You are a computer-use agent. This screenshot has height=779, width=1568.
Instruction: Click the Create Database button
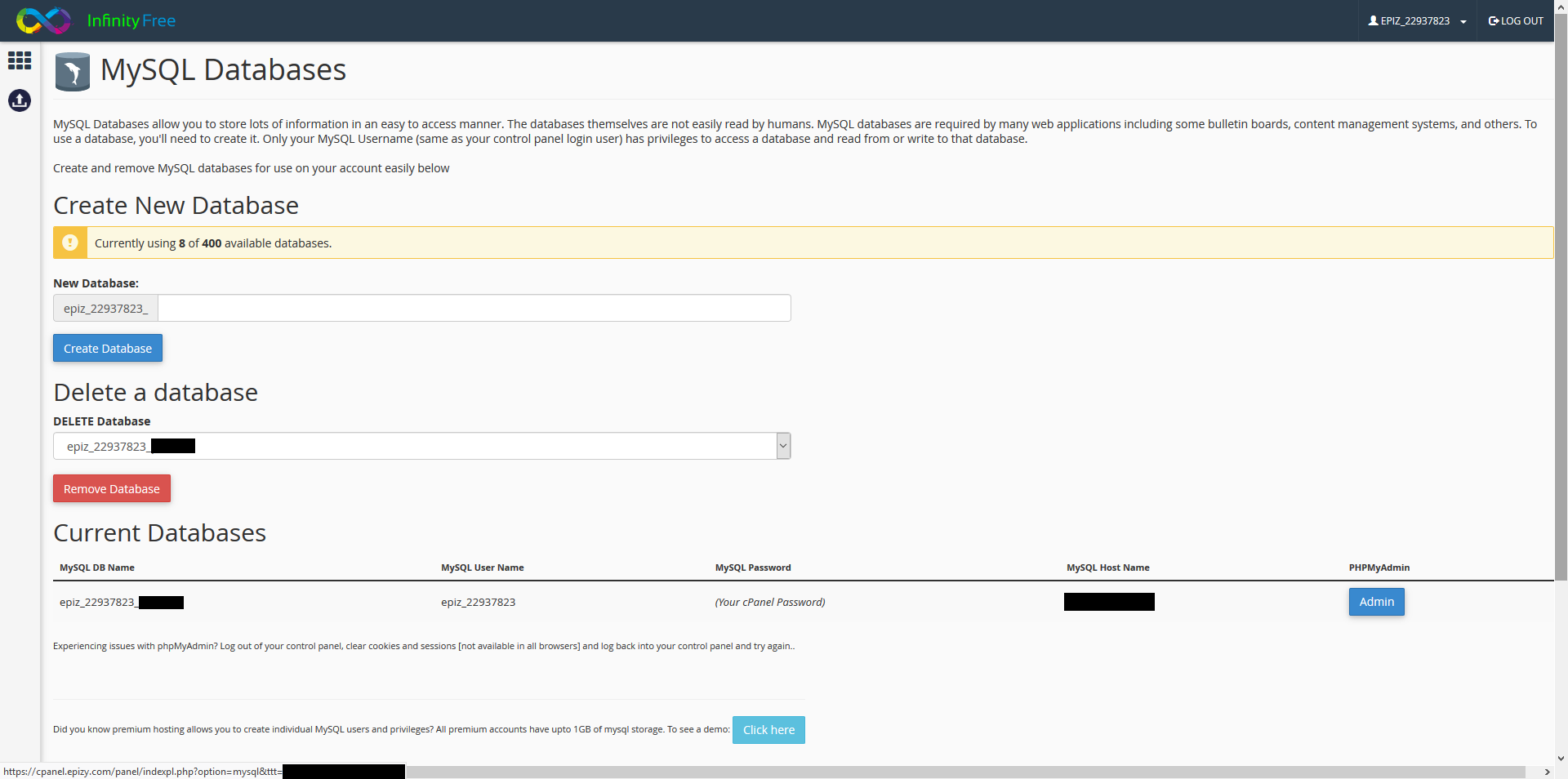pyautogui.click(x=107, y=348)
